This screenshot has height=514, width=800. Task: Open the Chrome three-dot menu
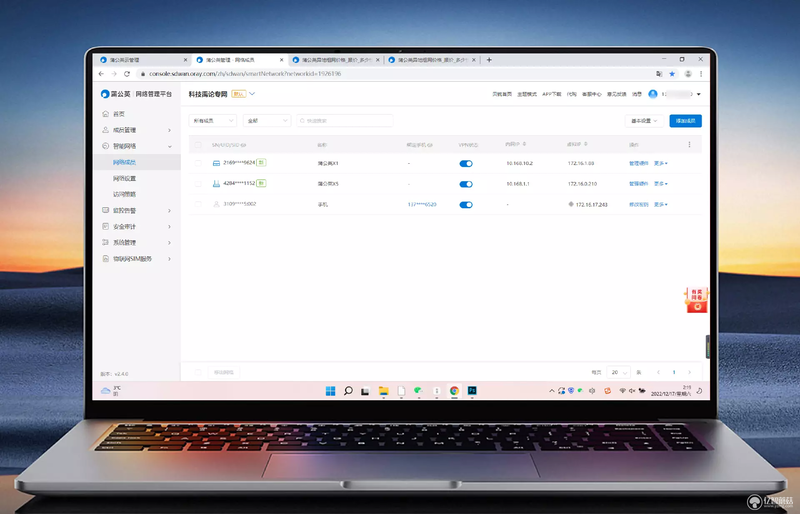pyautogui.click(x=701, y=74)
